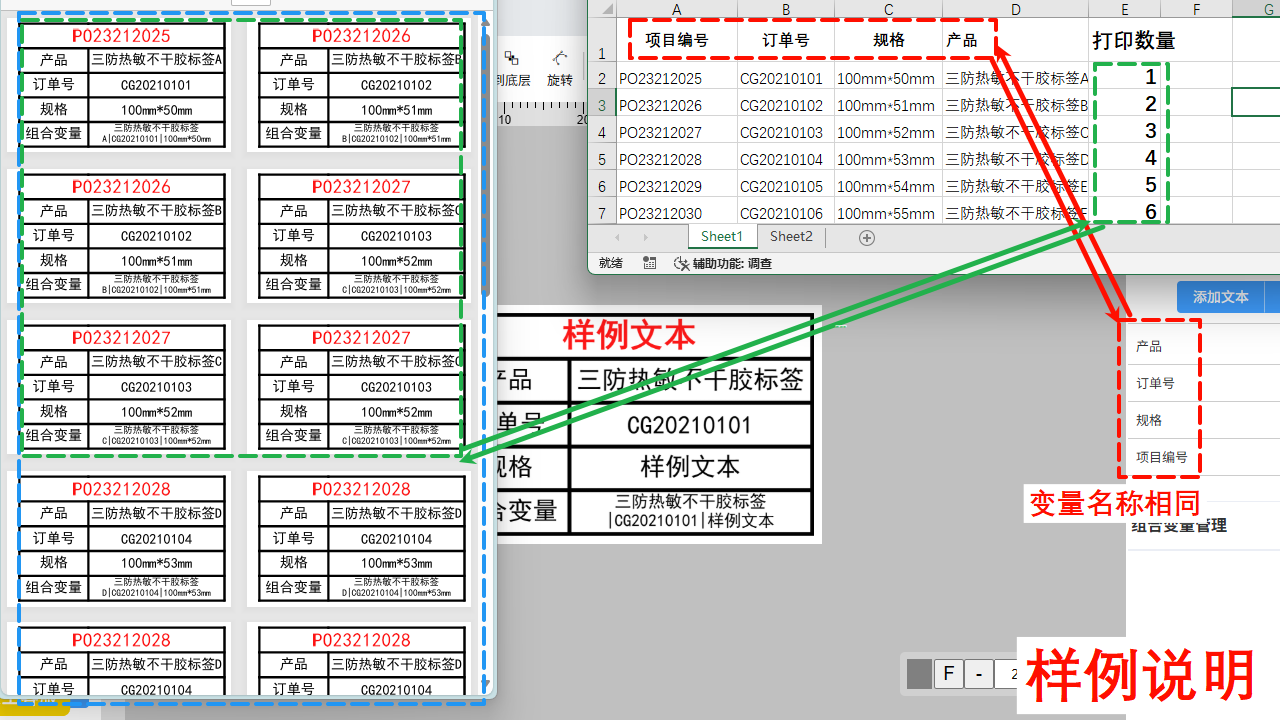Click Excel cell PO23212030

(x=677, y=212)
